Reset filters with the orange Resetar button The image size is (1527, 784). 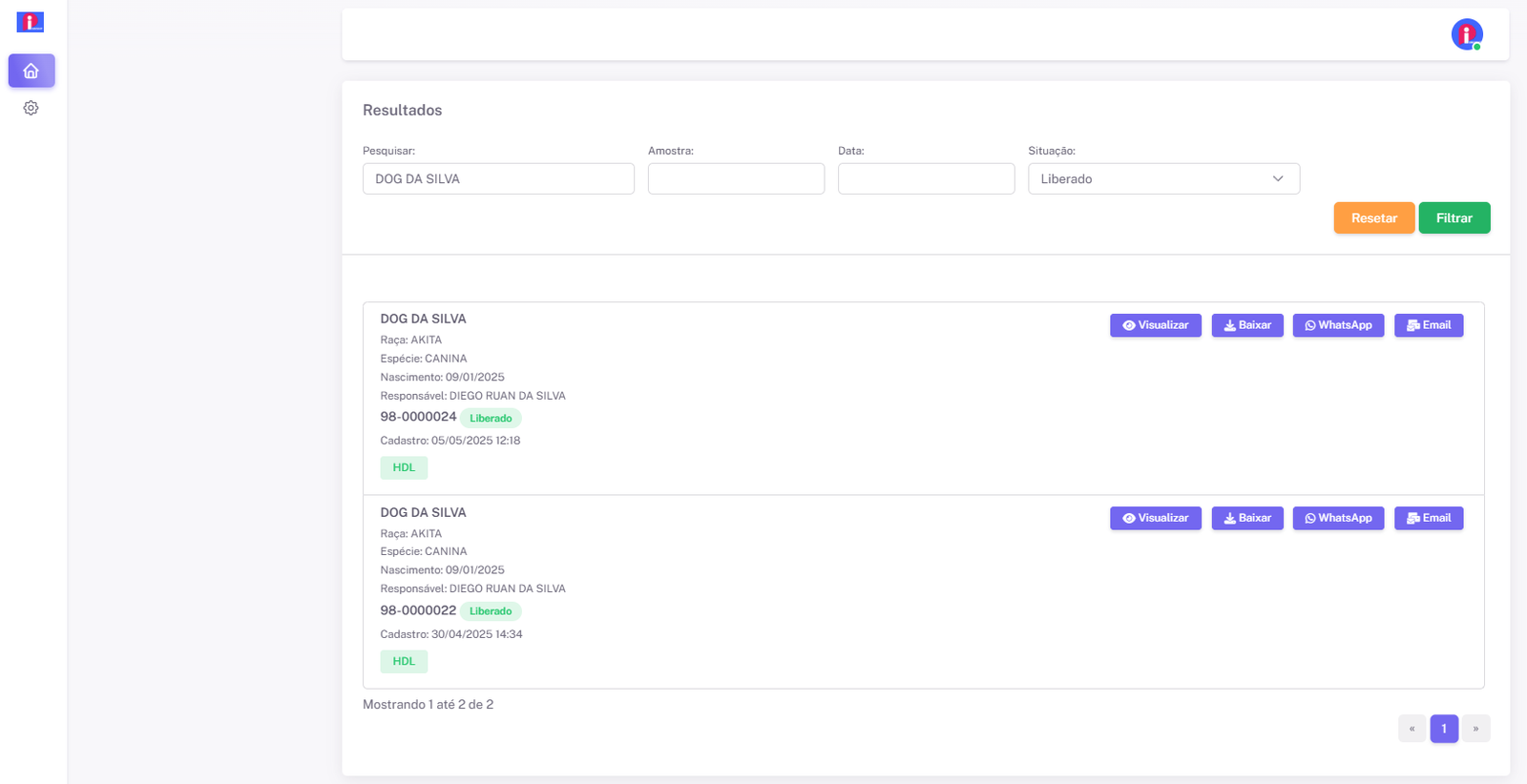click(1373, 218)
